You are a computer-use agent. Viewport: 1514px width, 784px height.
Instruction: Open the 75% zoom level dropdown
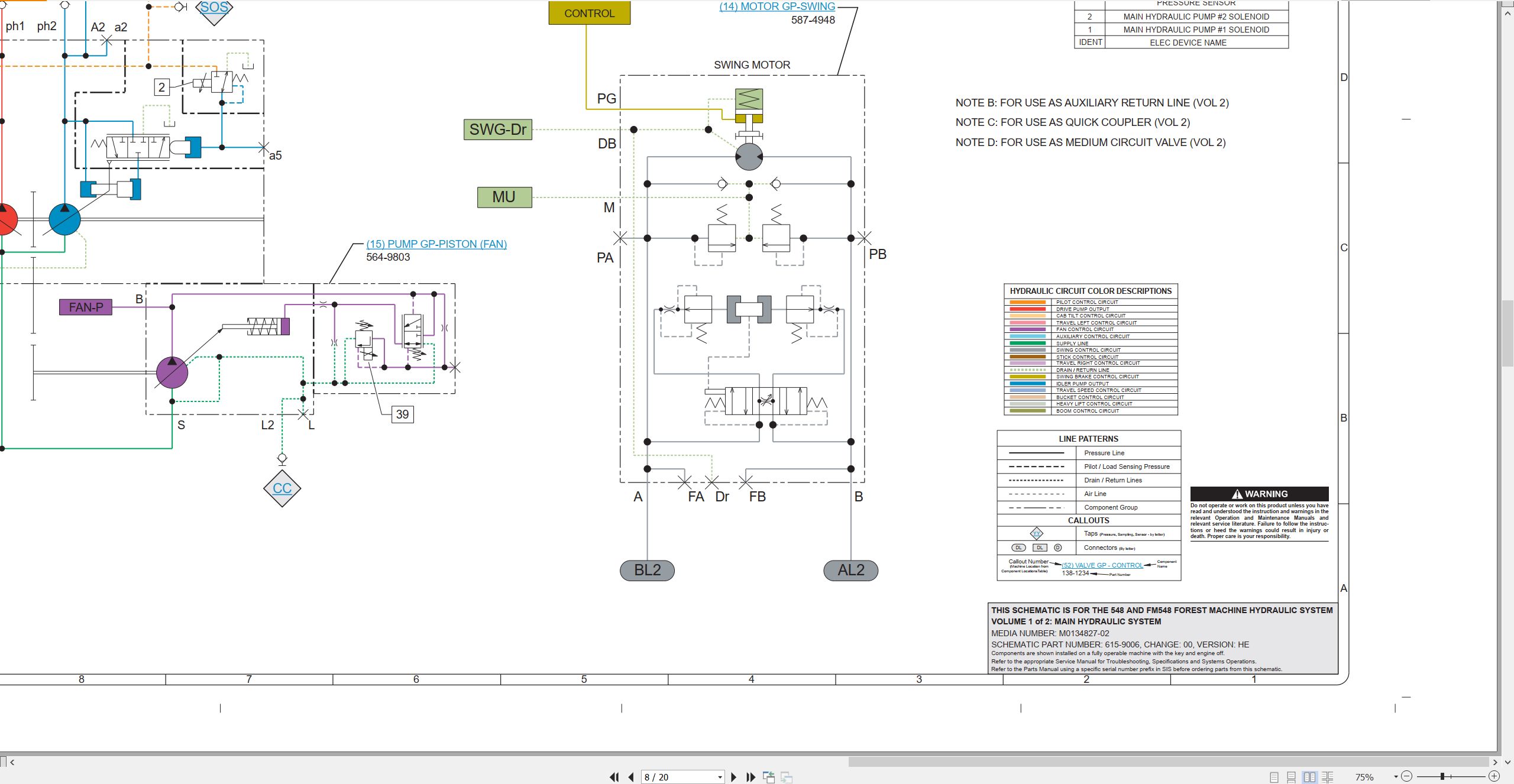(x=1396, y=777)
